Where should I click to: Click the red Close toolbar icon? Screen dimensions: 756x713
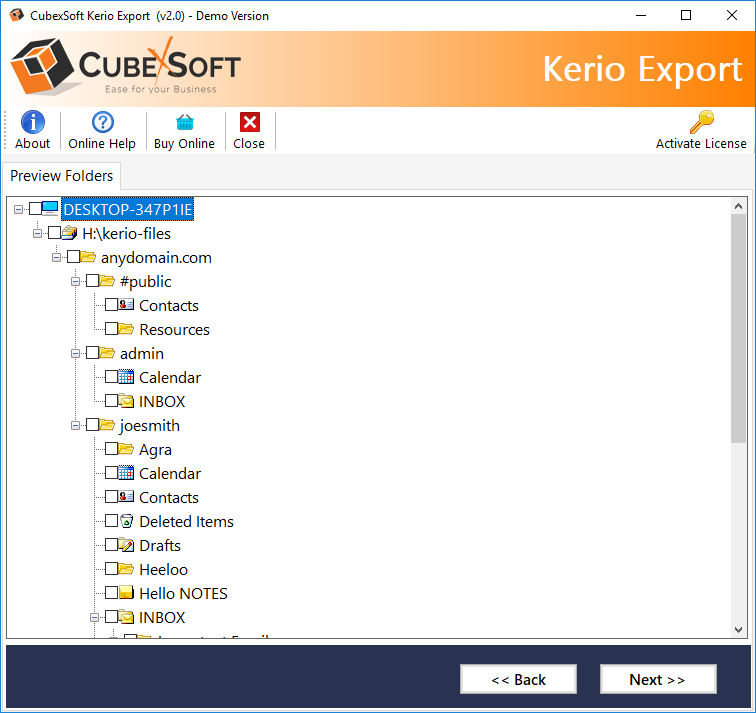click(250, 122)
